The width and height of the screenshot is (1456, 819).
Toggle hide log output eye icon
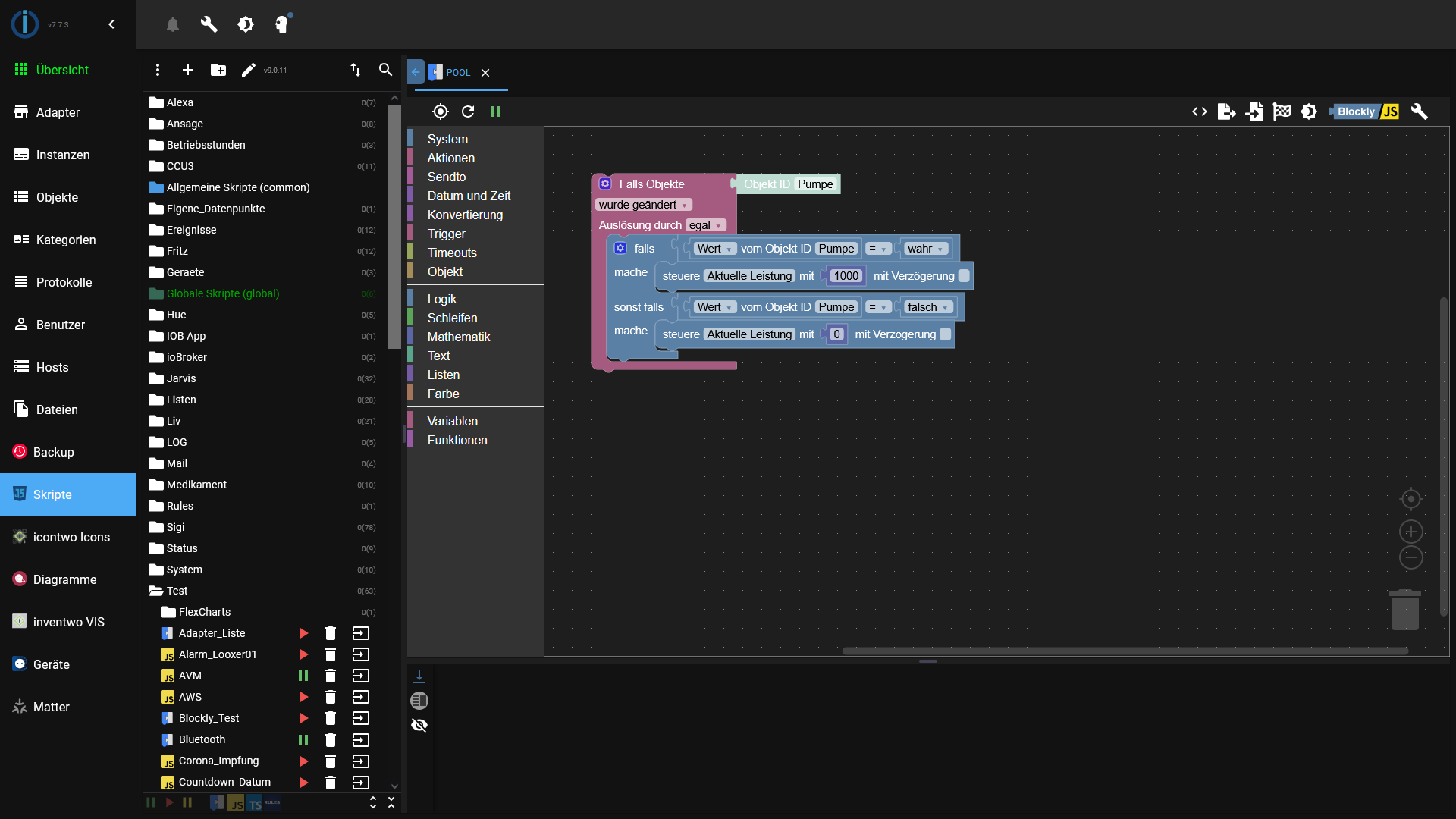click(419, 725)
